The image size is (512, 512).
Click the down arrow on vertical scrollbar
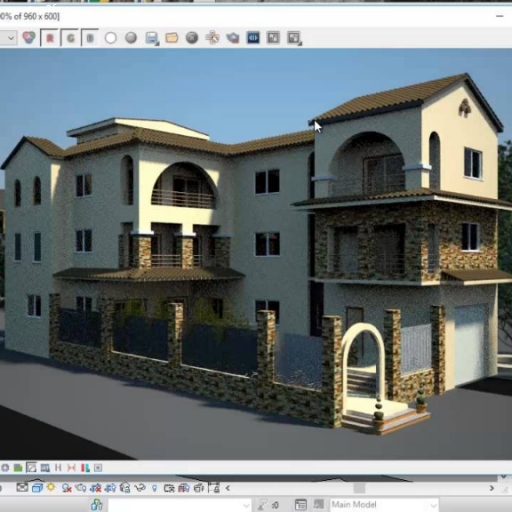[504, 477]
